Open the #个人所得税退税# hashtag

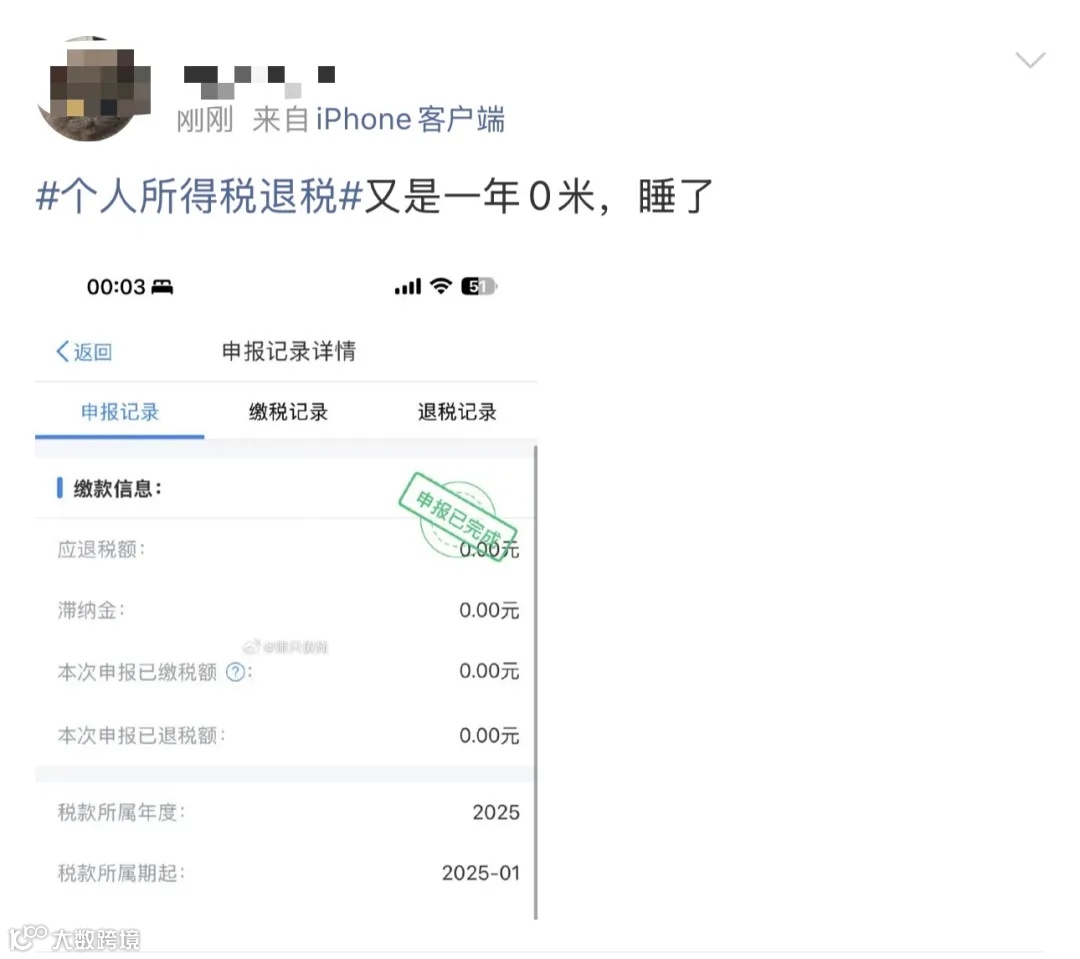click(199, 196)
